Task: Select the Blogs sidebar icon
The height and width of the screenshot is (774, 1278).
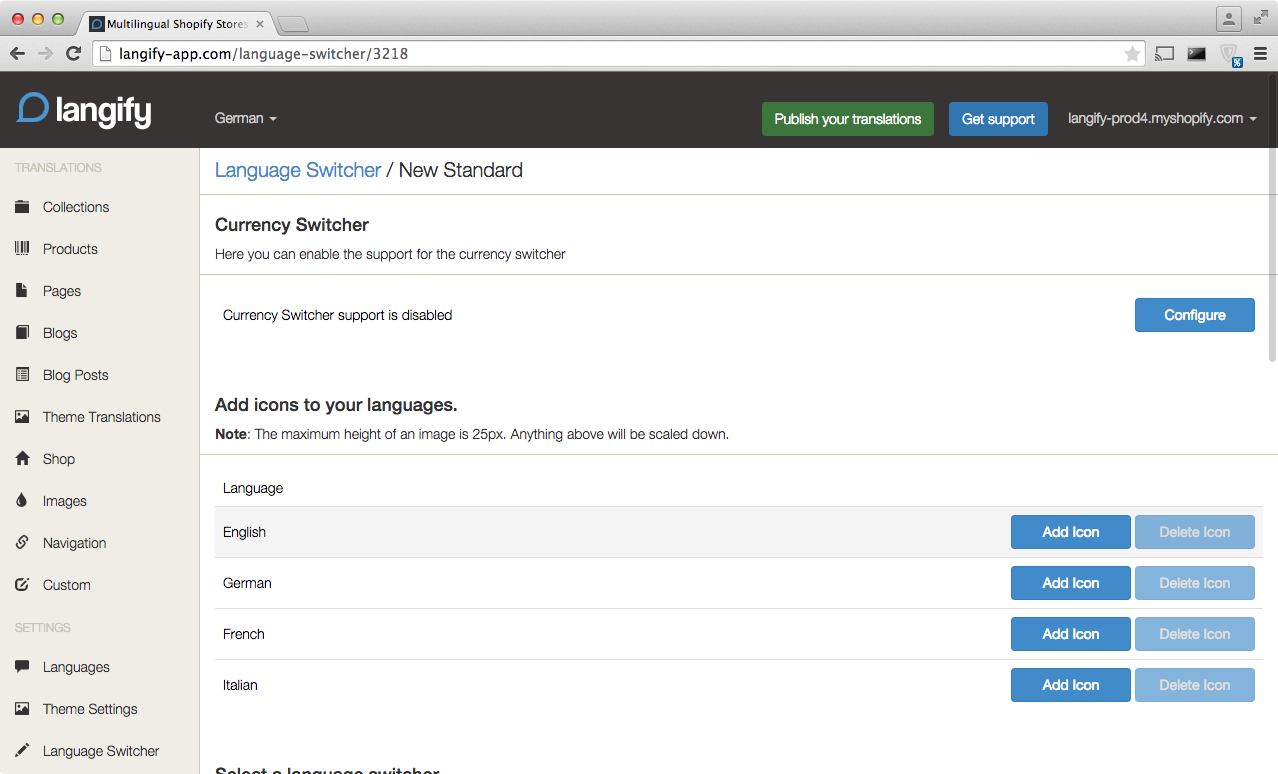Action: point(21,332)
